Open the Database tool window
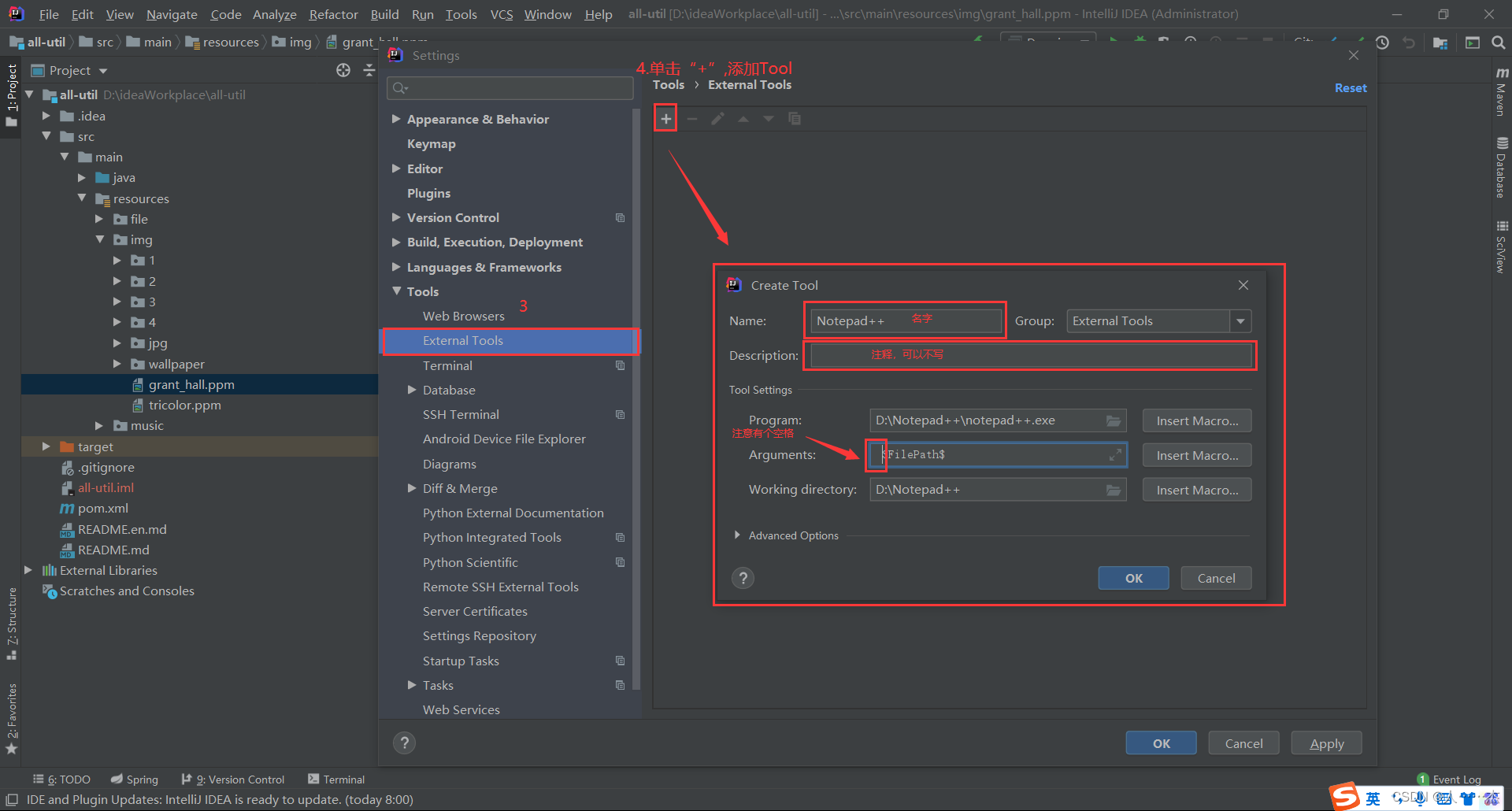 pos(1502,168)
